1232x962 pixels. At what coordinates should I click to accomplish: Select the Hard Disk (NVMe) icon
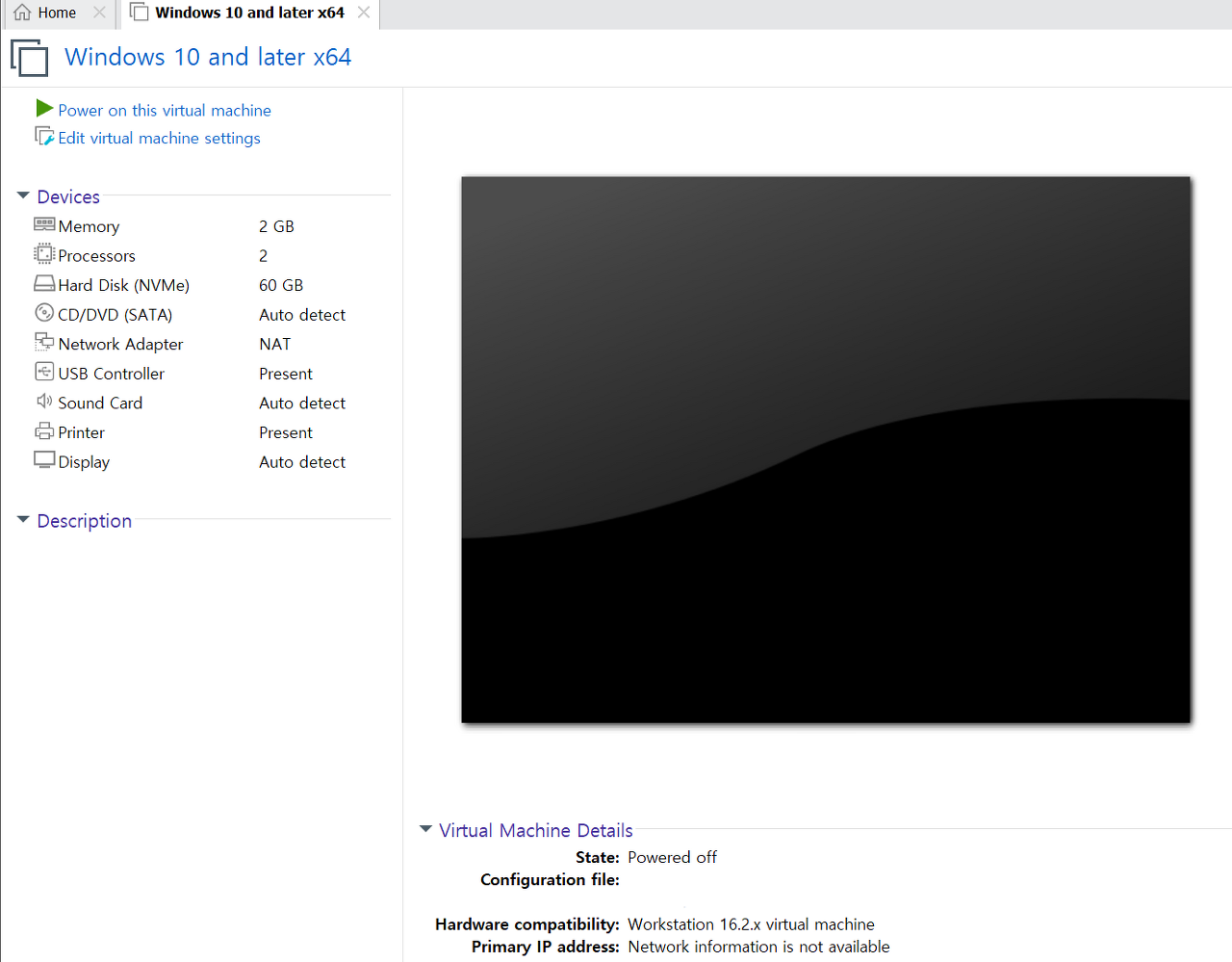(x=44, y=284)
